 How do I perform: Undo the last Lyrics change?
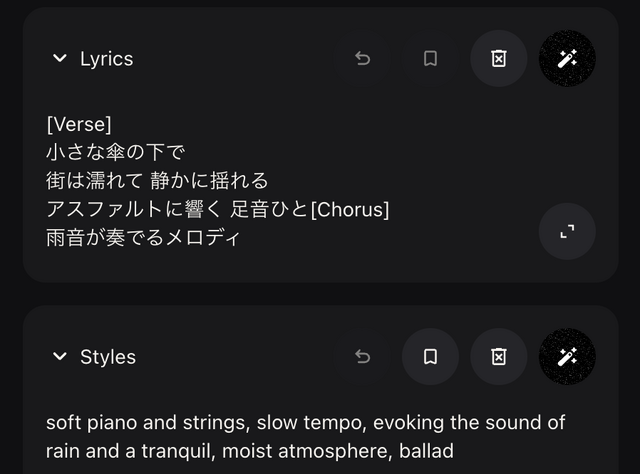pyautogui.click(x=363, y=59)
